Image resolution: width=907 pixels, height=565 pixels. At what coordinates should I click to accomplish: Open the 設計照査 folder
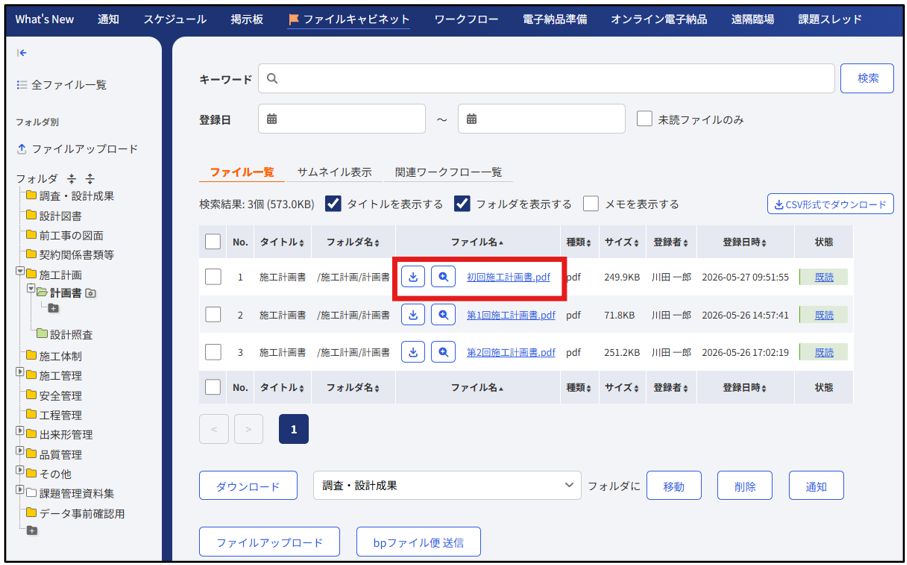point(65,334)
